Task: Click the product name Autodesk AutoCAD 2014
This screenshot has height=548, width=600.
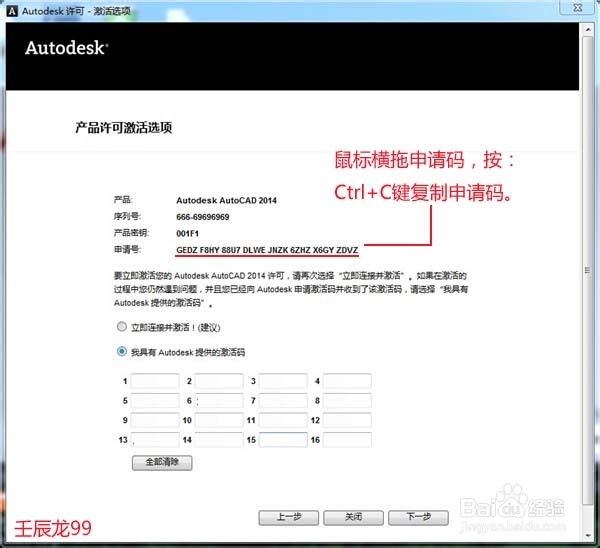Action: (x=227, y=200)
